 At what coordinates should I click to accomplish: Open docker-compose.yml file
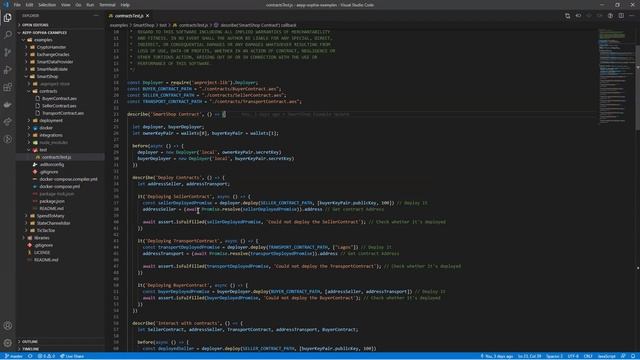[60, 187]
